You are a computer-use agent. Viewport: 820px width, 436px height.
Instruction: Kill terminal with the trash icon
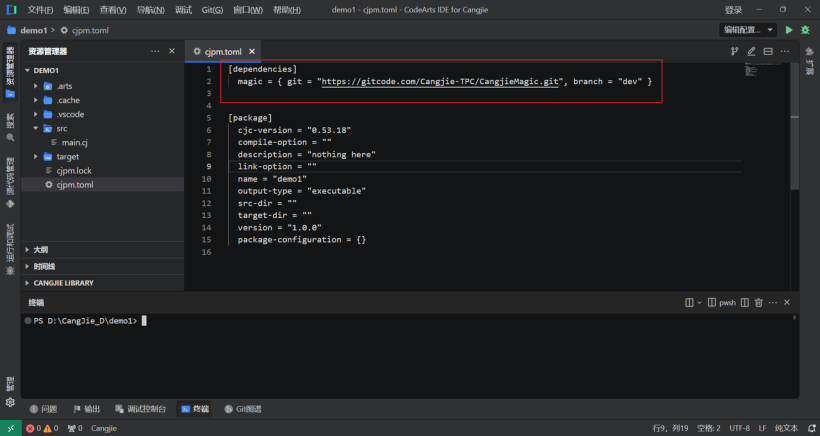tap(759, 302)
